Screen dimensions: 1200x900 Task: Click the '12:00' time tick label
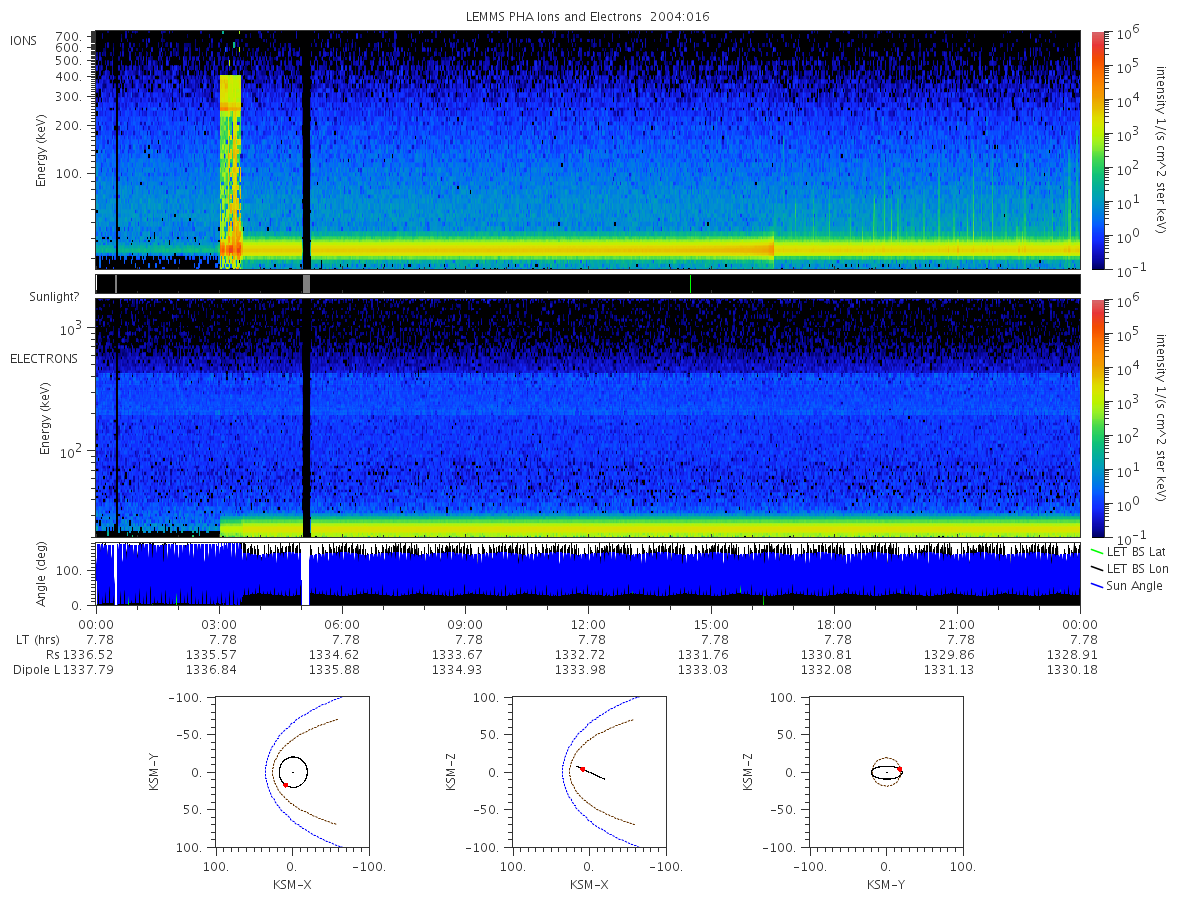588,623
